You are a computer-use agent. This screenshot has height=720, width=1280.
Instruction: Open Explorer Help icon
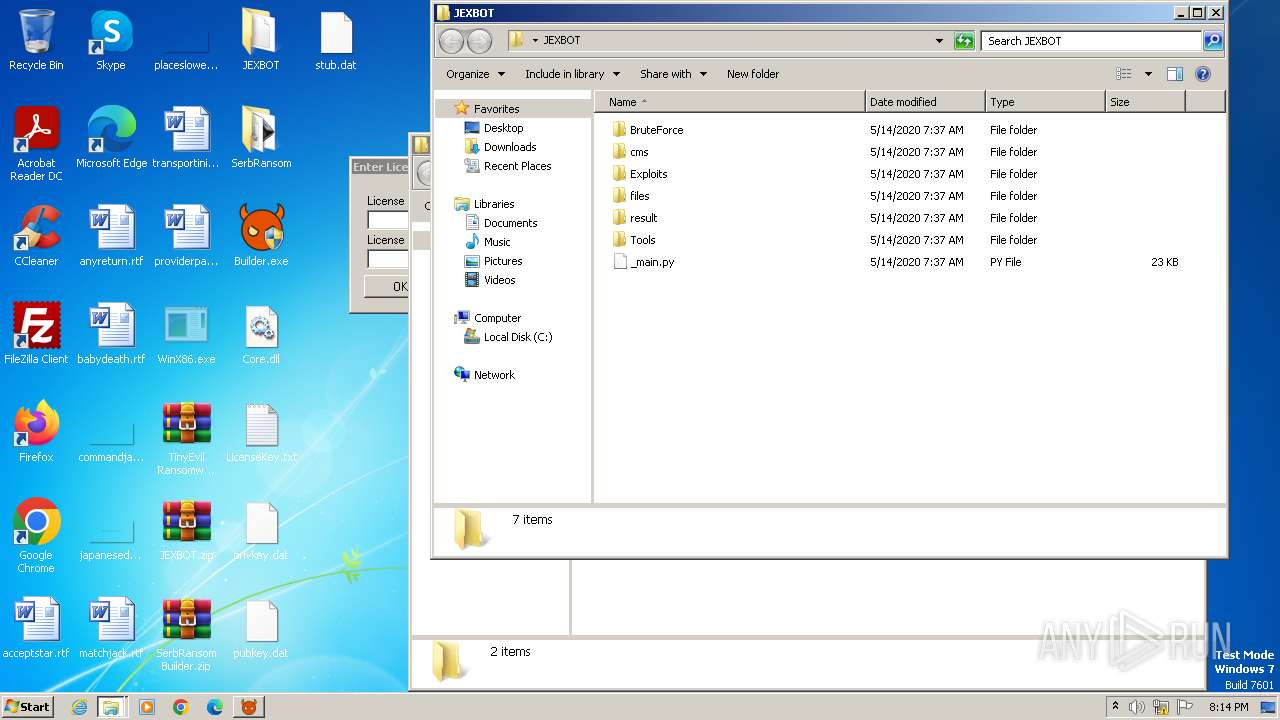(x=1203, y=74)
